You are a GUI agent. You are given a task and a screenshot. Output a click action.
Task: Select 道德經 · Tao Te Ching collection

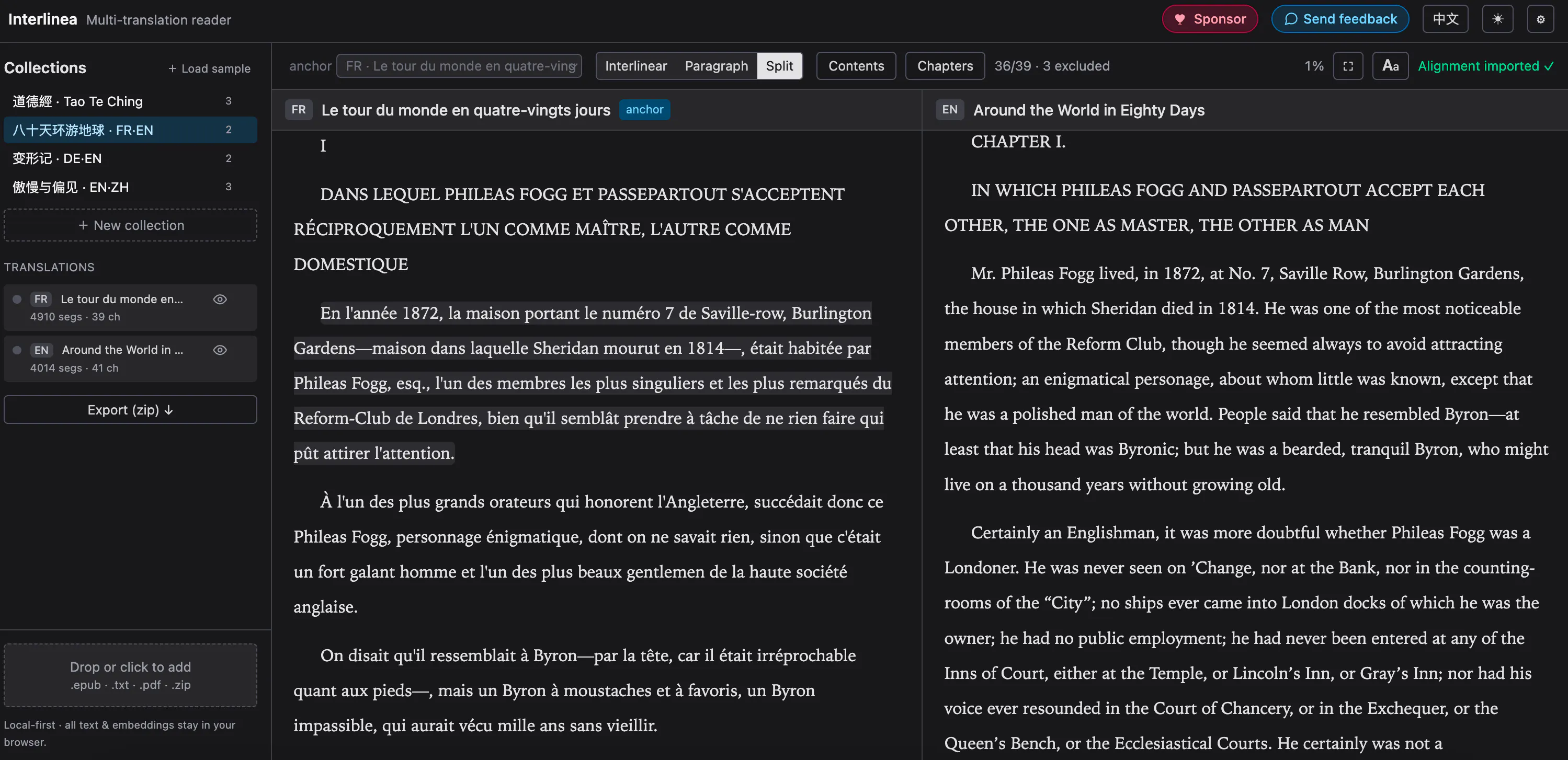pyautogui.click(x=130, y=101)
